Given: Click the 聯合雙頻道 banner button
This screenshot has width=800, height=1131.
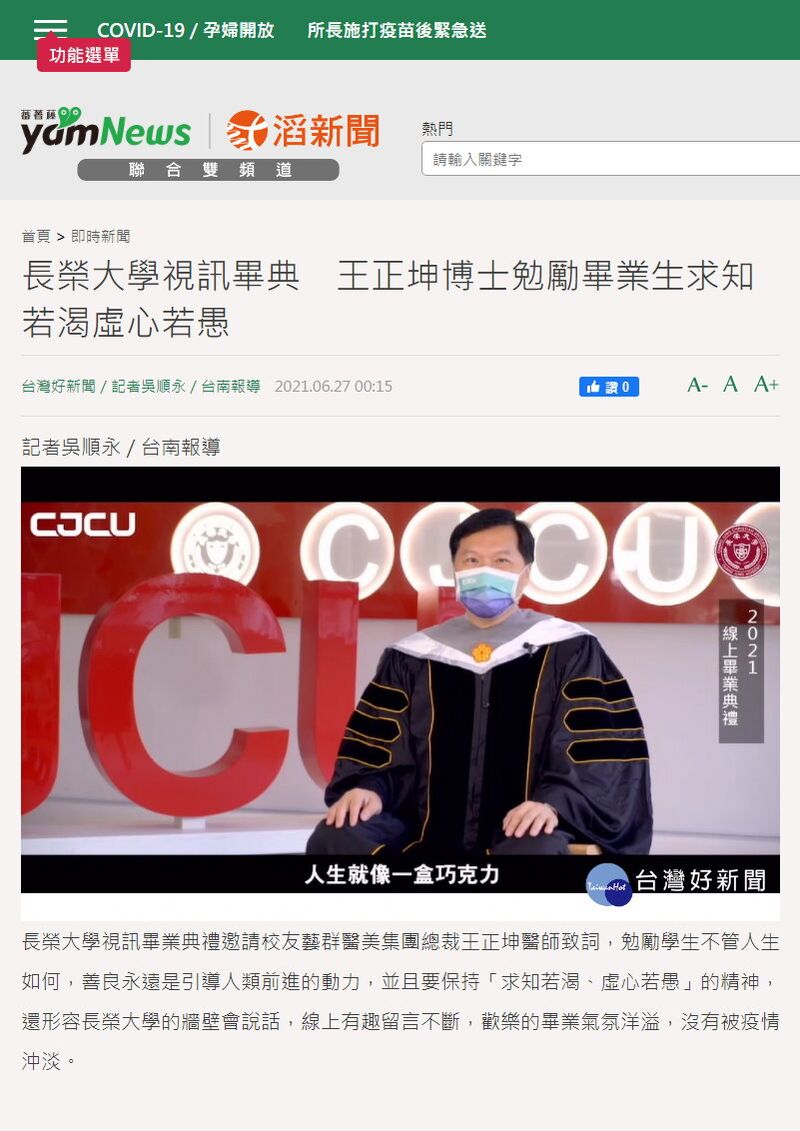Looking at the screenshot, I should tap(208, 170).
